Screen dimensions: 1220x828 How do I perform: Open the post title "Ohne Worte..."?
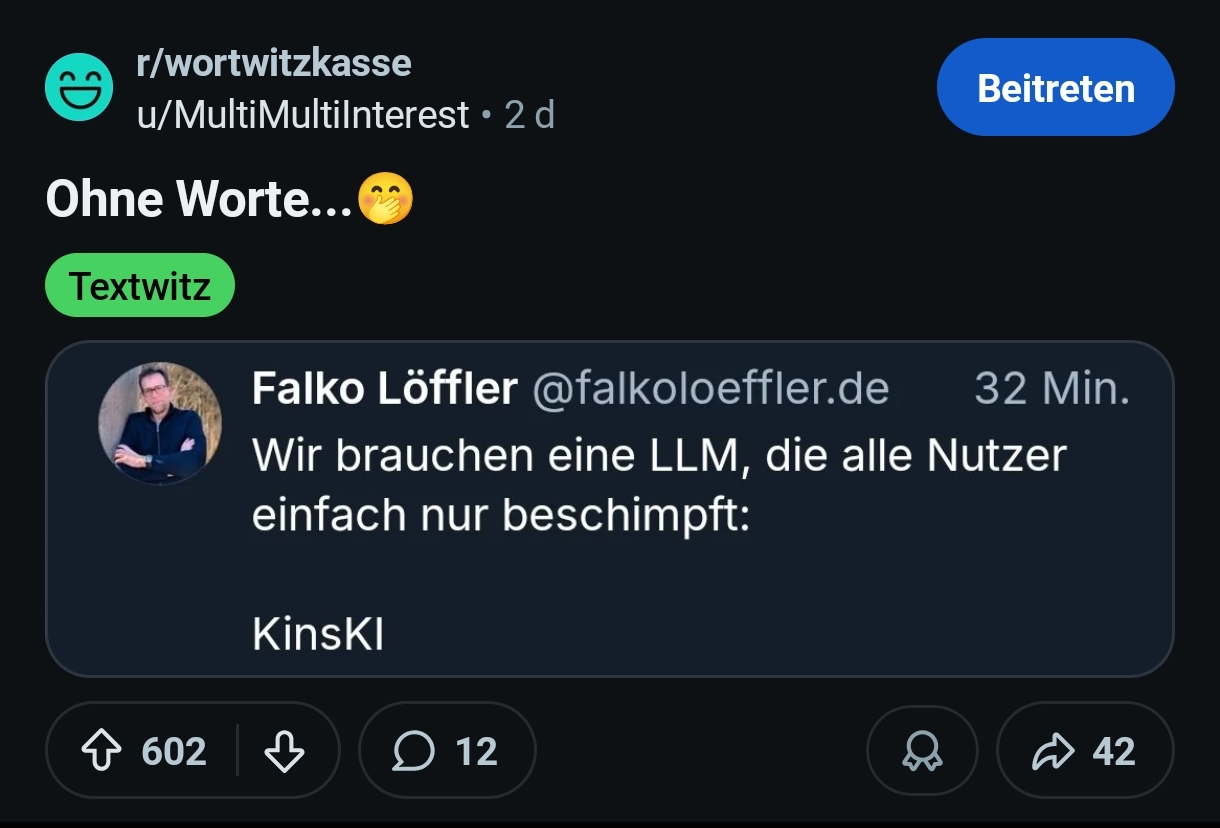click(x=198, y=199)
